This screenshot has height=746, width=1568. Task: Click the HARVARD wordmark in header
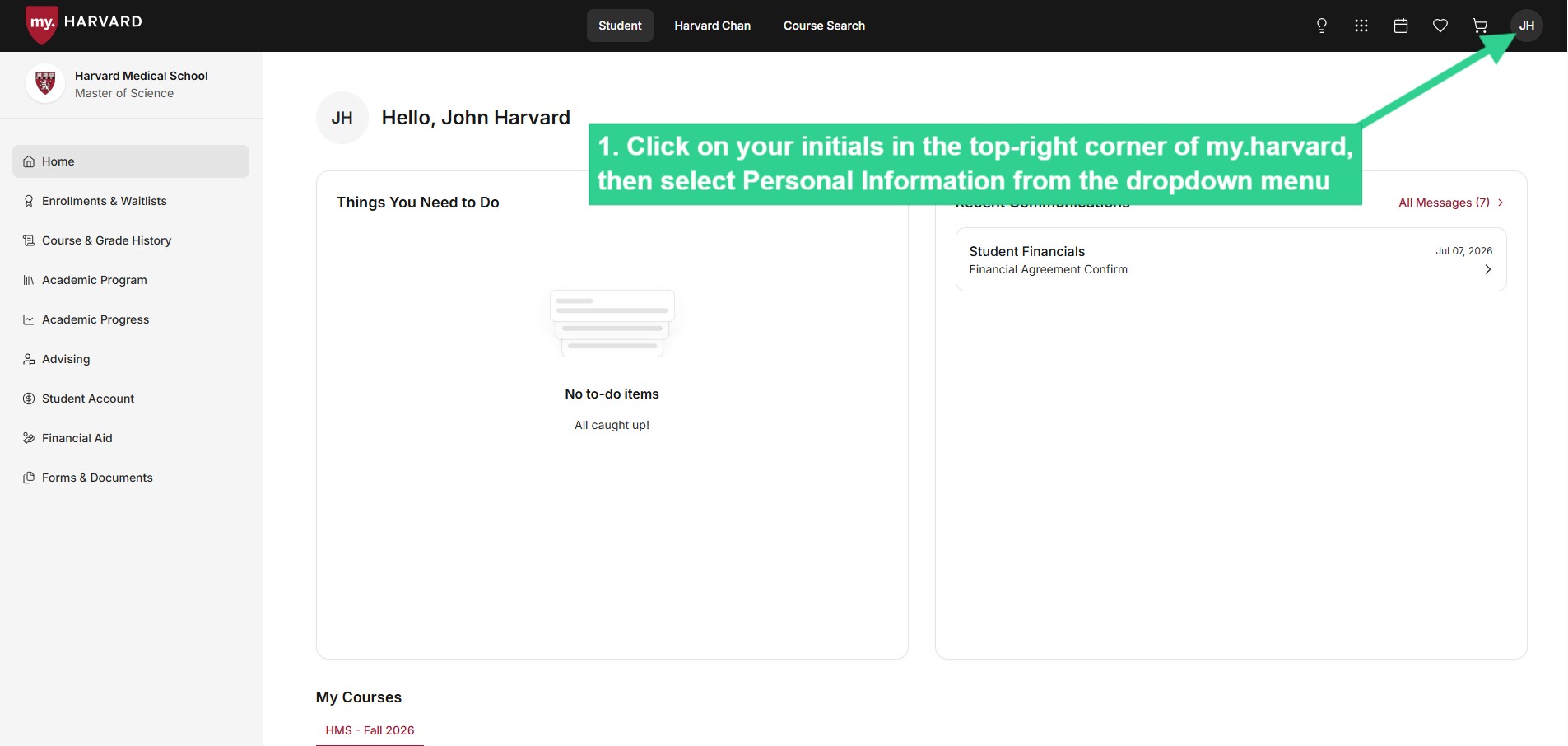(x=103, y=21)
